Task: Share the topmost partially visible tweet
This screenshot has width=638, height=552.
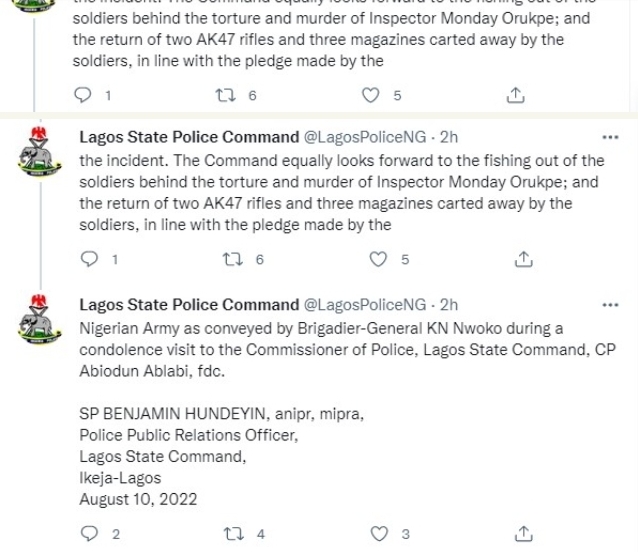Action: [515, 95]
